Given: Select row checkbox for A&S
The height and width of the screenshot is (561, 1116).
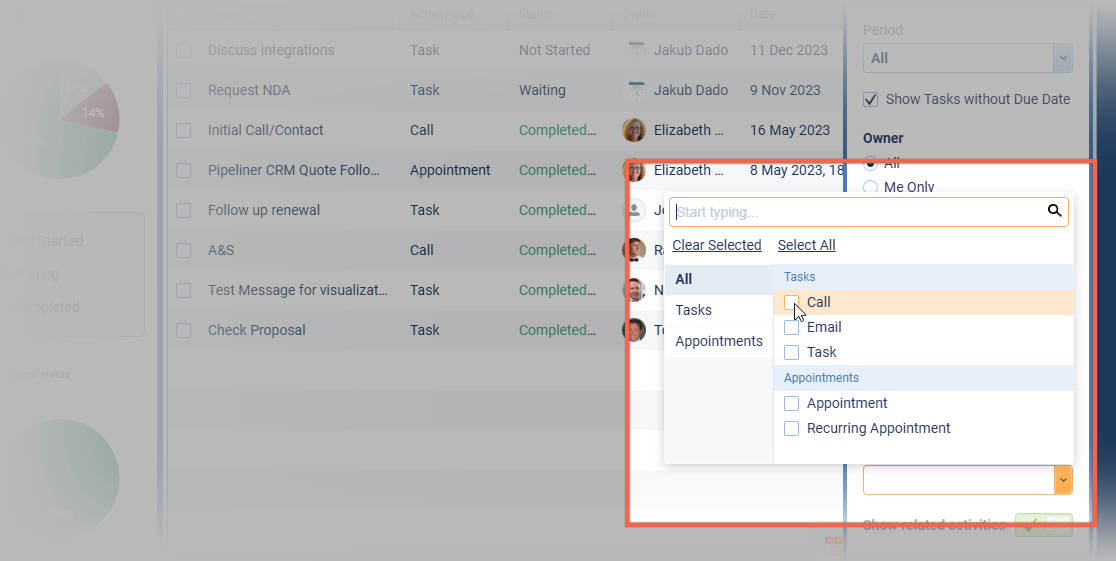Looking at the screenshot, I should [184, 251].
